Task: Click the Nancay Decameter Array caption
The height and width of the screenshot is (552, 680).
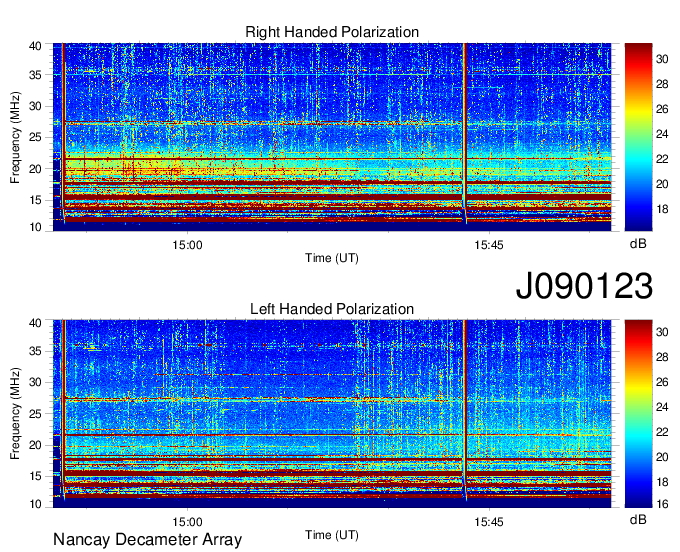Action: click(x=147, y=540)
